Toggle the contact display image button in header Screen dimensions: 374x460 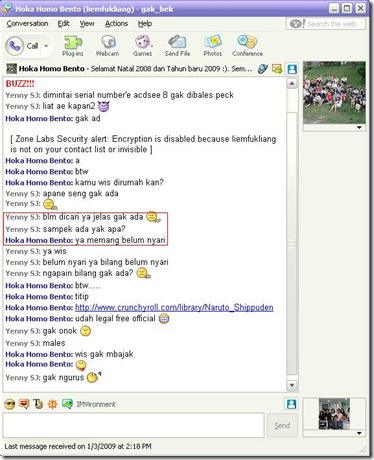click(292, 69)
